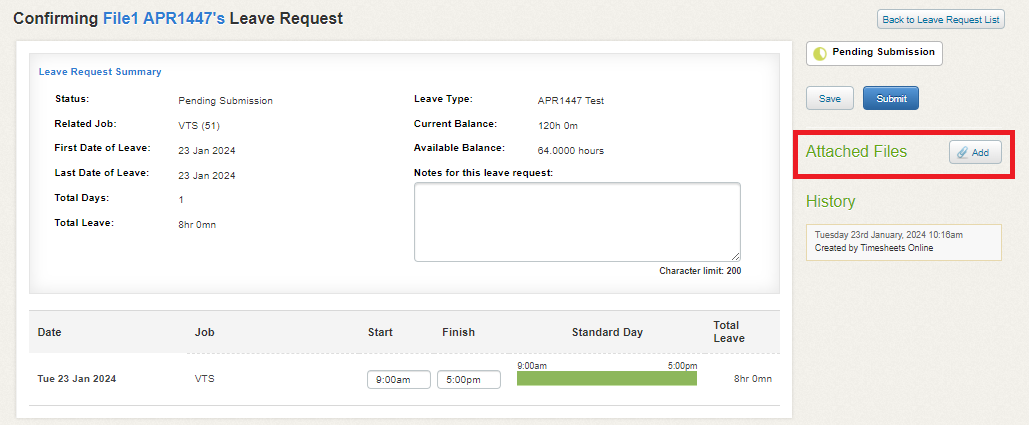
Task: Save the leave request
Action: tap(830, 98)
